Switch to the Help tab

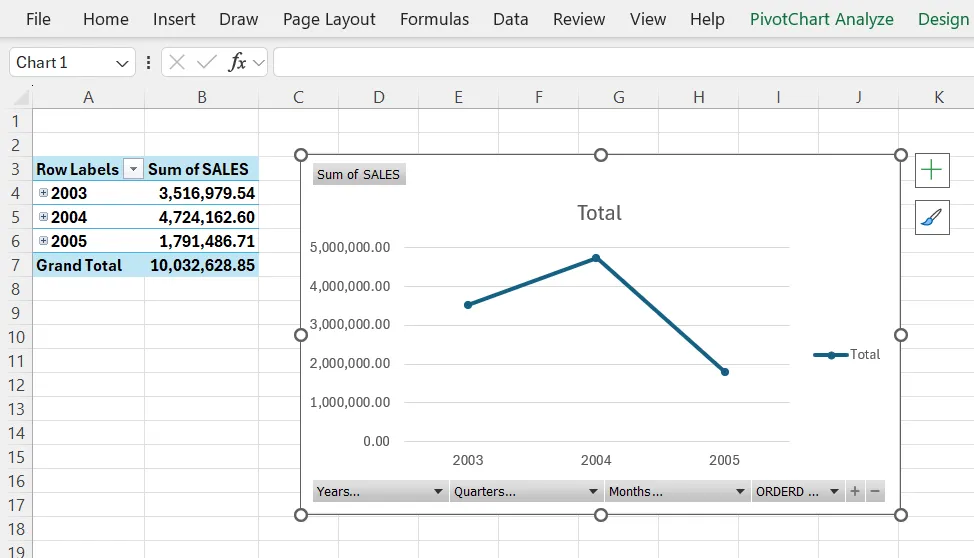click(707, 19)
